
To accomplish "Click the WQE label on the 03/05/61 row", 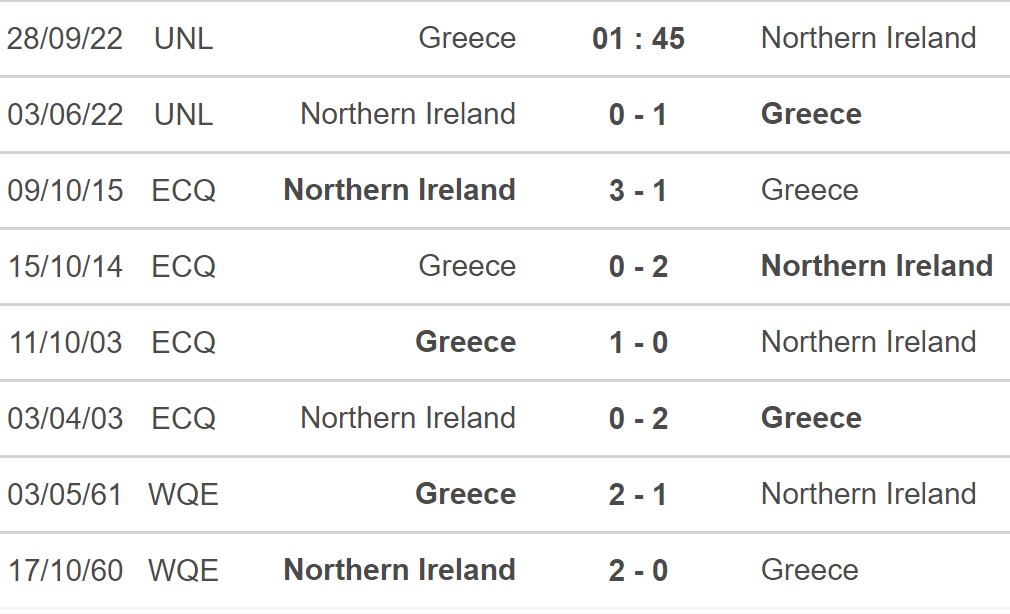I will 184,494.
